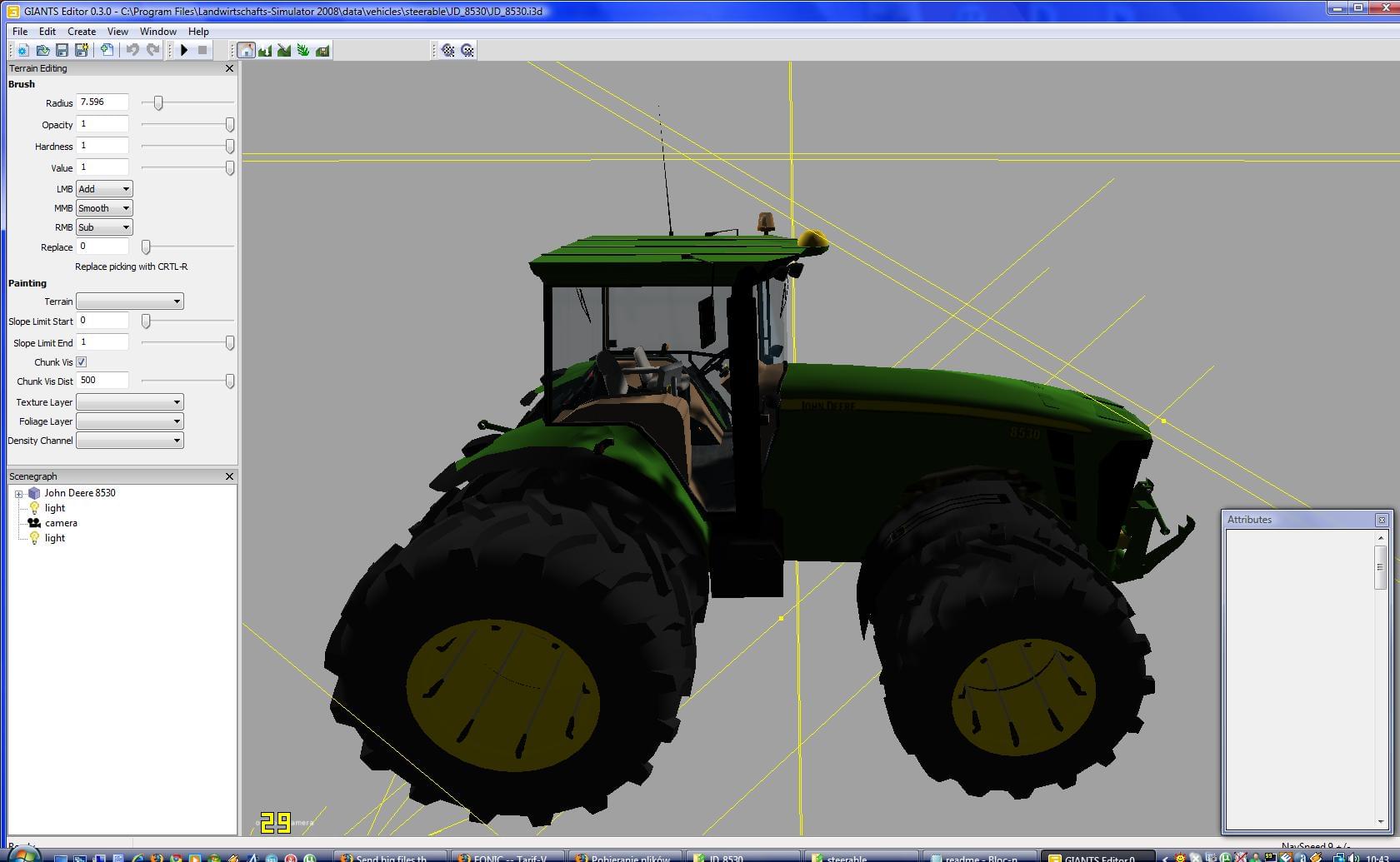Select the foliage paint tool icon
The width and height of the screenshot is (1400, 862).
click(303, 51)
